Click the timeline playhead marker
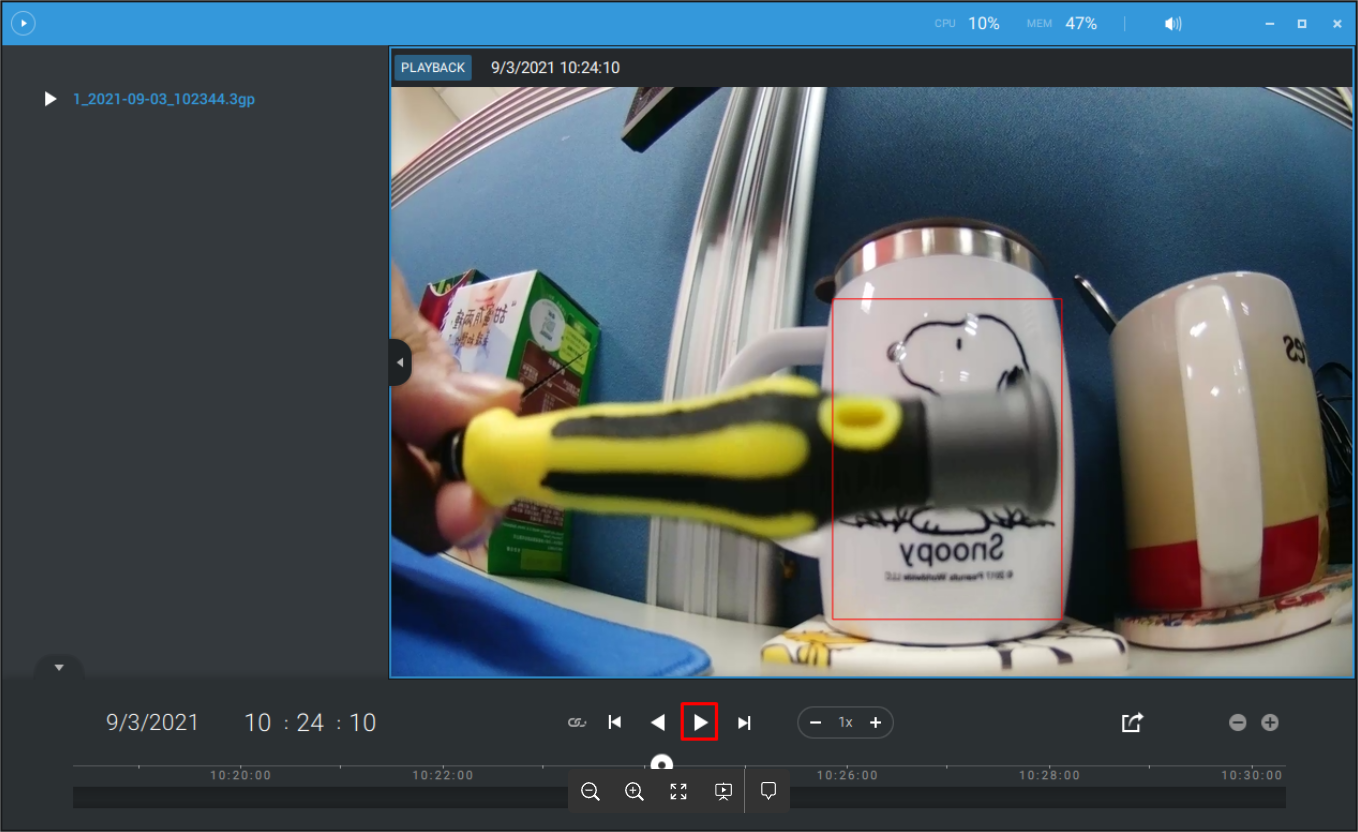Screen dimensions: 1358x832 pyautogui.click(x=661, y=764)
